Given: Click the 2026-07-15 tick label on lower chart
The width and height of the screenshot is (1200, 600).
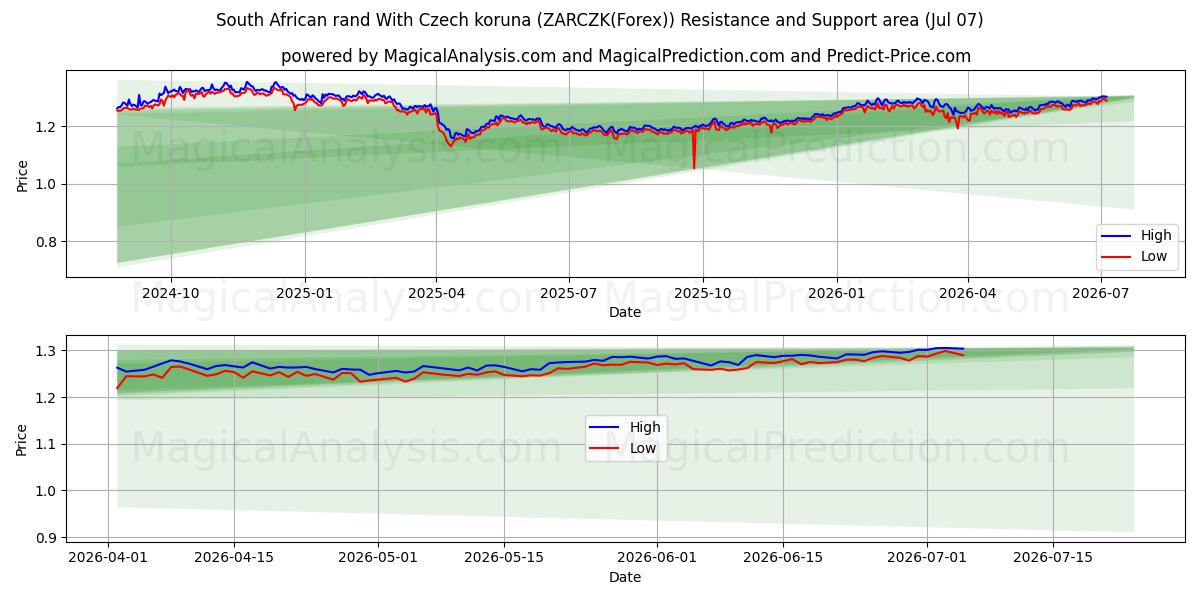Looking at the screenshot, I should [x=1054, y=558].
